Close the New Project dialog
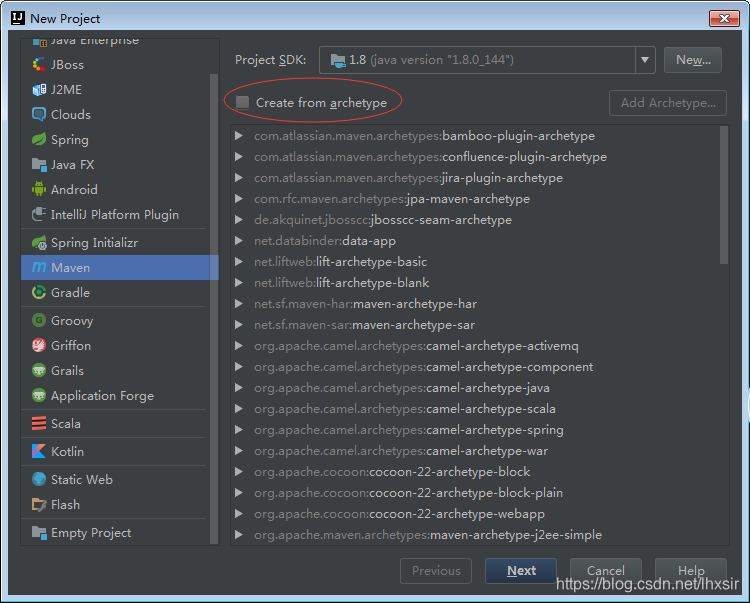The width and height of the screenshot is (750, 603). click(724, 18)
